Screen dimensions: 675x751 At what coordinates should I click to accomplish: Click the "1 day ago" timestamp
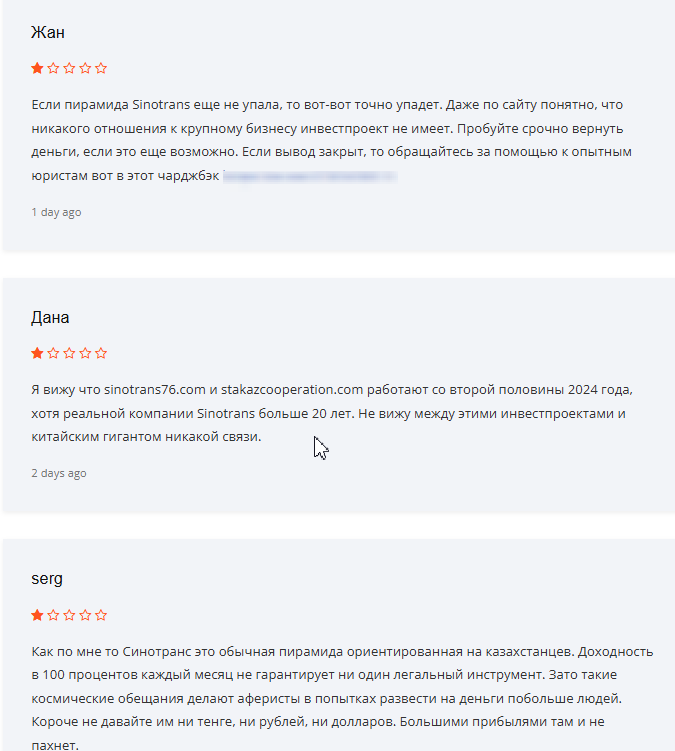(x=56, y=212)
